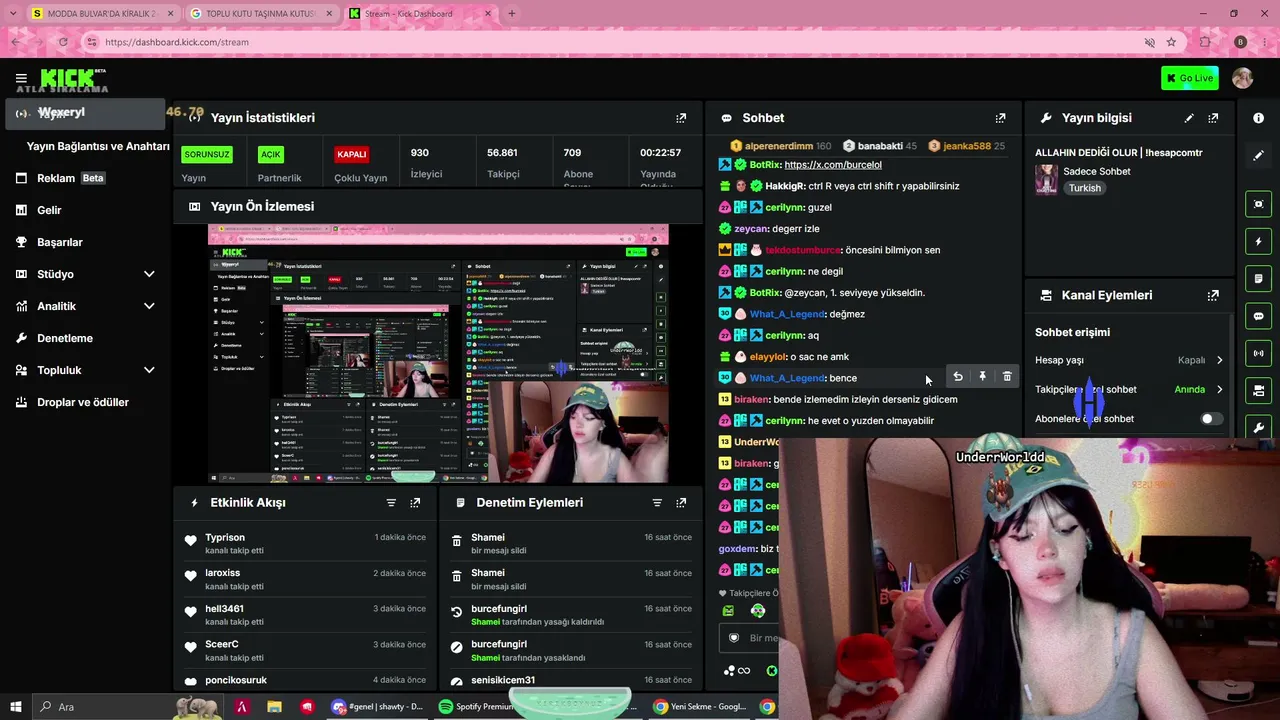Open Droplar ve ödüller page
This screenshot has height=720, width=1280.
coord(82,402)
